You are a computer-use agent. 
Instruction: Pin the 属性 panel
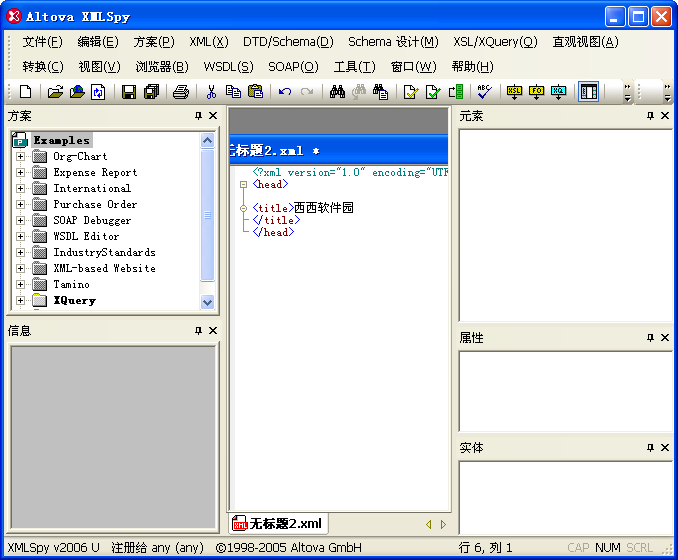point(650,337)
